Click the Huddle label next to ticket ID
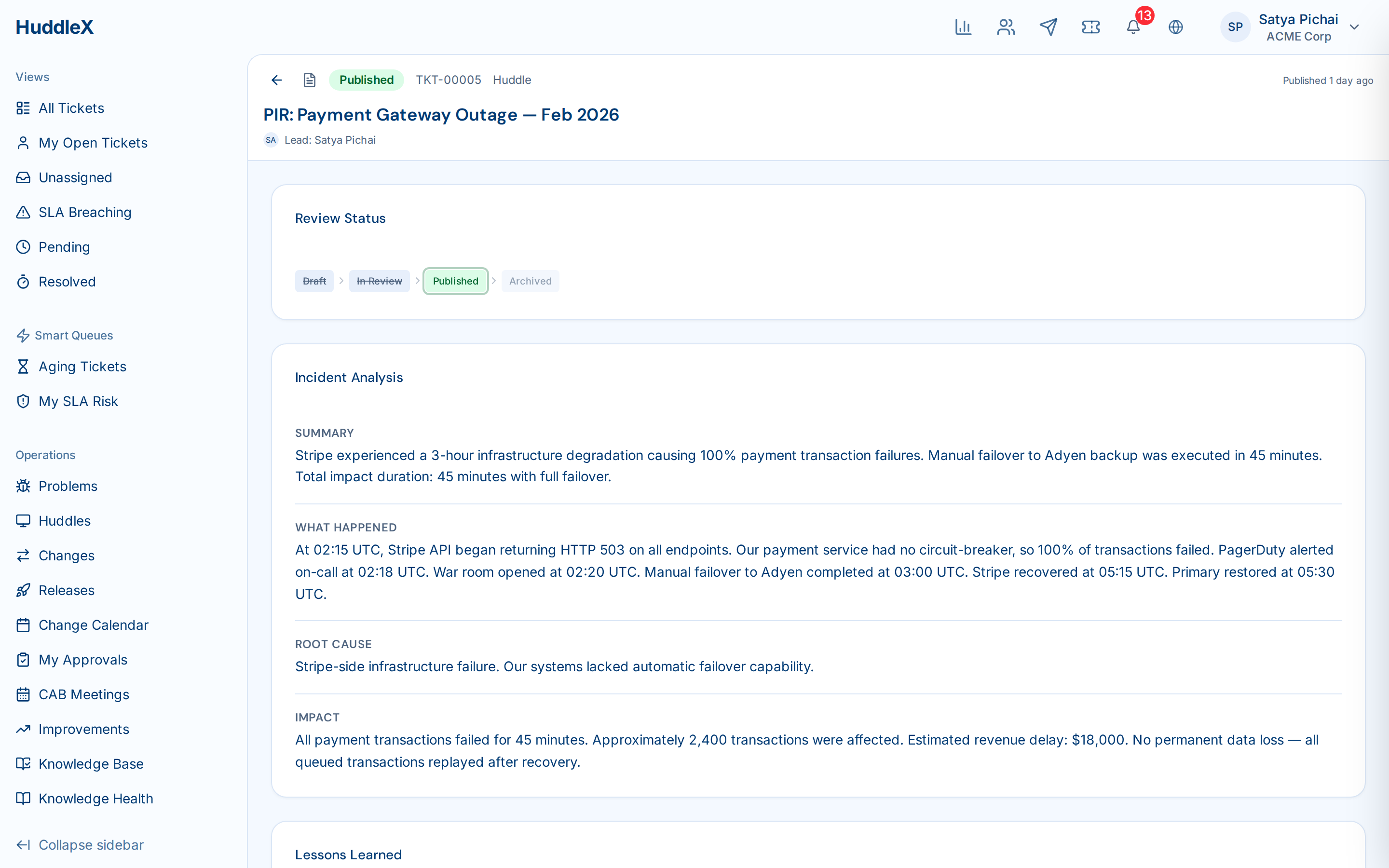The height and width of the screenshot is (868, 1389). 512,80
